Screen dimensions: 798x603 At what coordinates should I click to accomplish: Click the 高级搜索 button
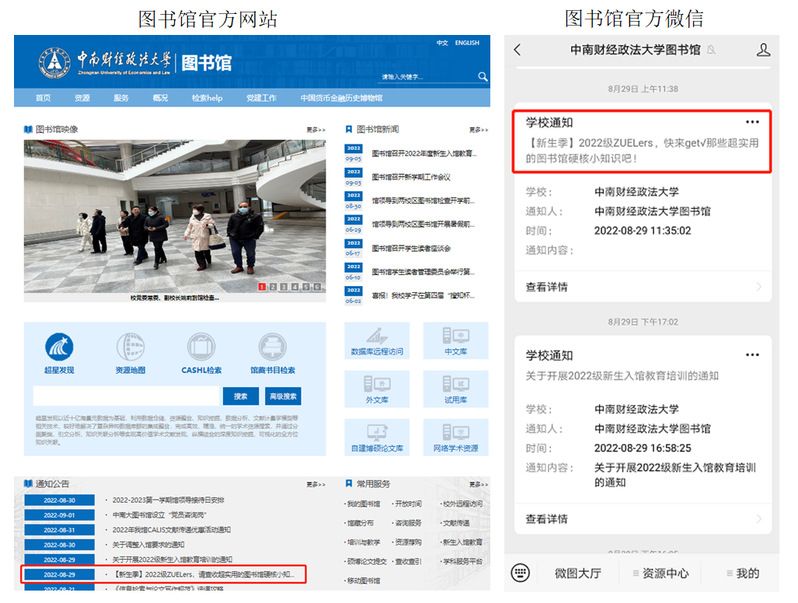tap(283, 396)
